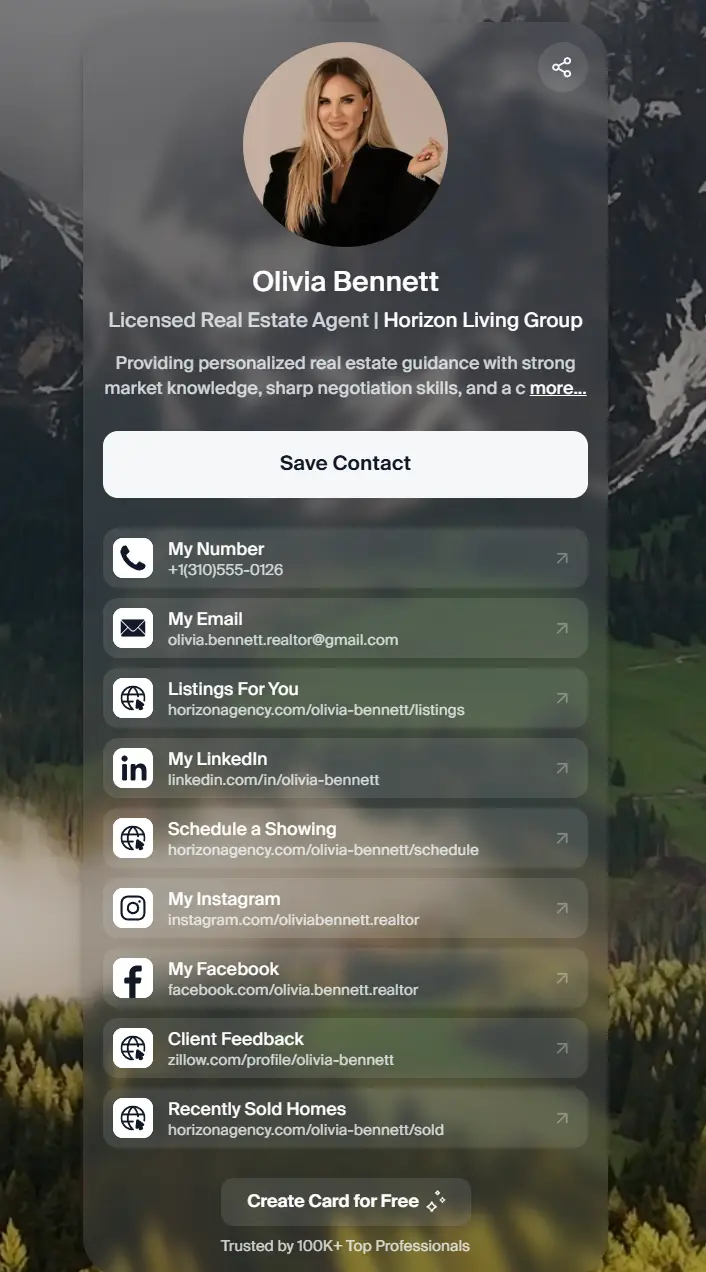The height and width of the screenshot is (1272, 706).
Task: Open the arrow icon on My Number row
Action: (x=562, y=558)
